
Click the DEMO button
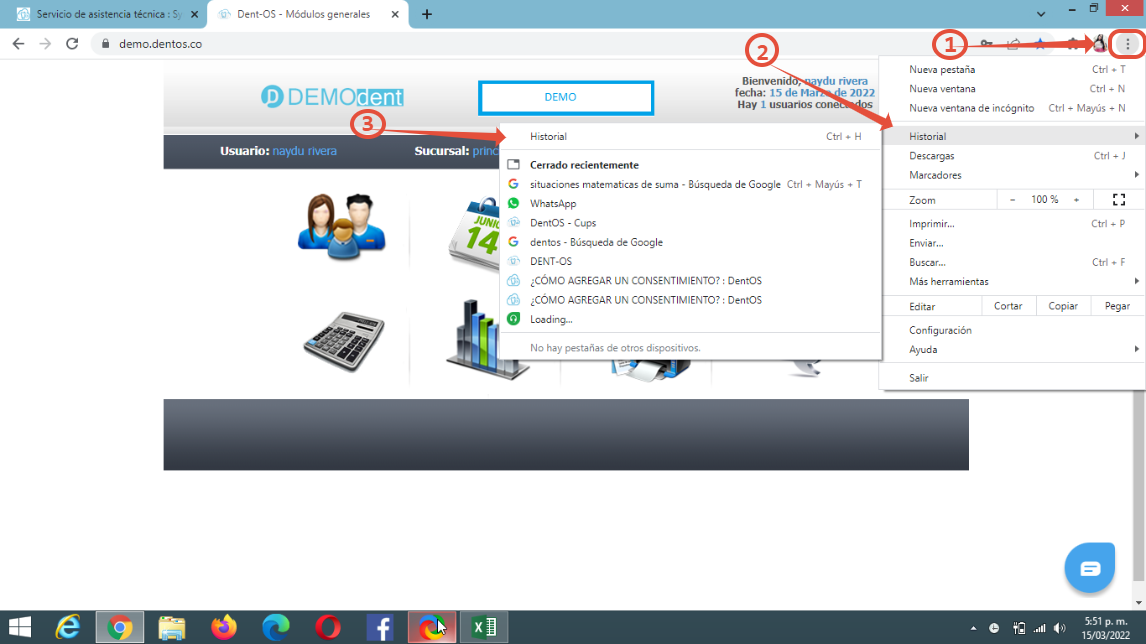pos(566,97)
